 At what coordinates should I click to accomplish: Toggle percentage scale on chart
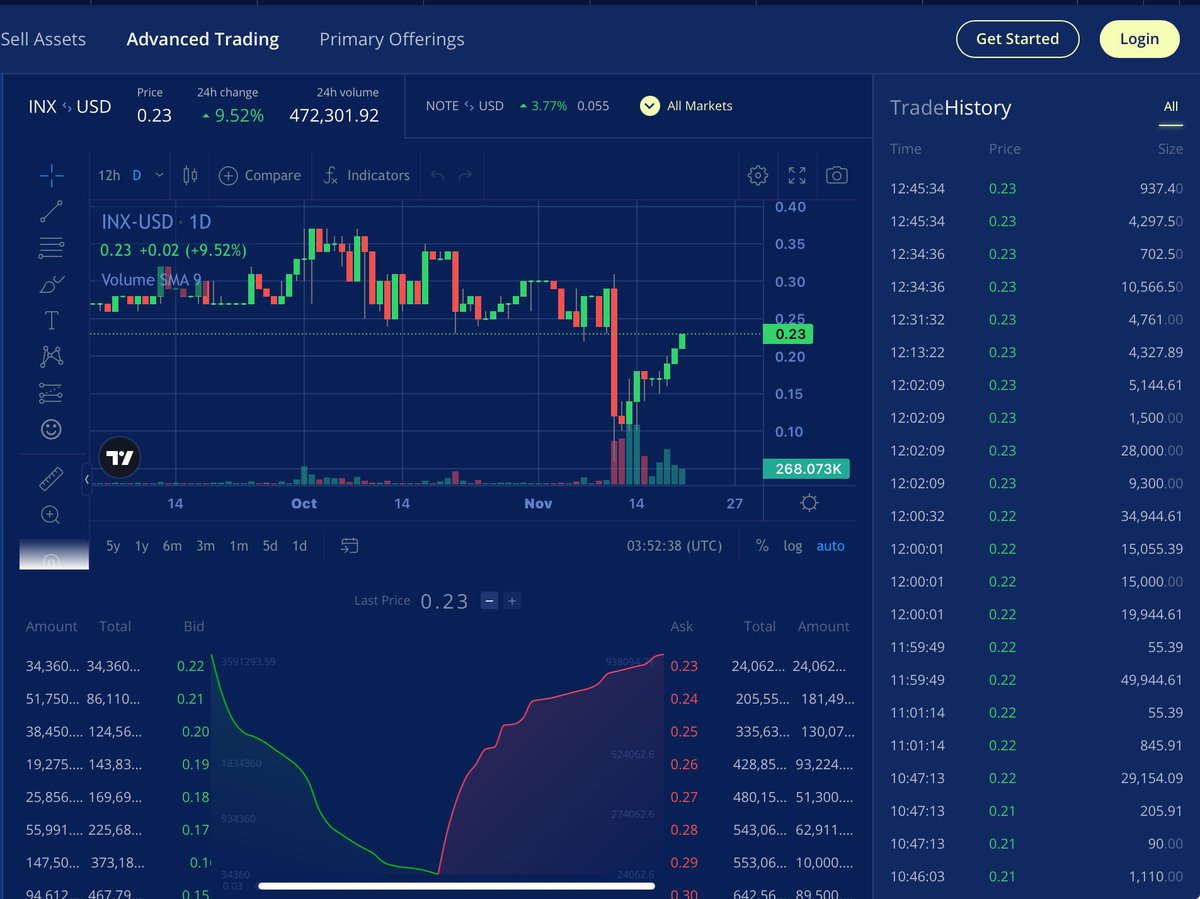point(763,546)
